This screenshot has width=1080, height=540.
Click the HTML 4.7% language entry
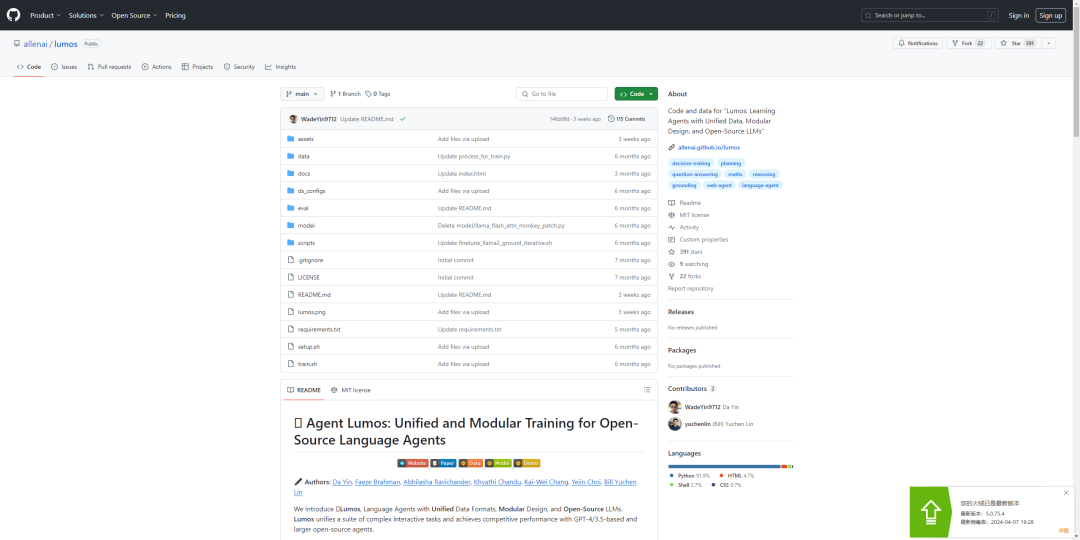click(738, 476)
